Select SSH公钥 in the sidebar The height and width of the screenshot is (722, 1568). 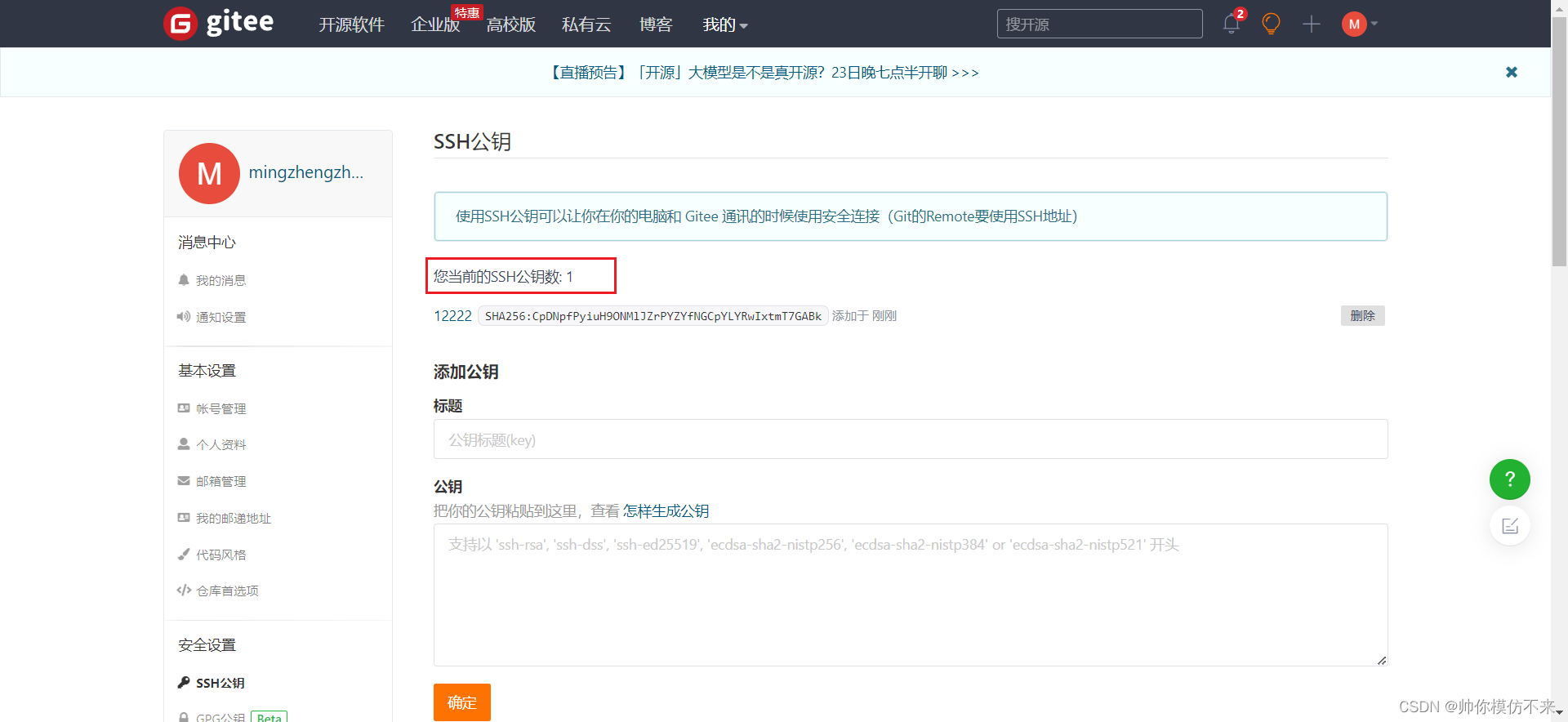(220, 683)
